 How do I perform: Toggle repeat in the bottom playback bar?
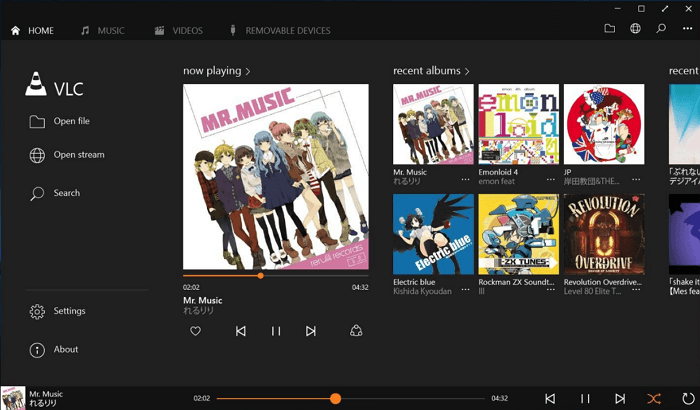pos(688,398)
